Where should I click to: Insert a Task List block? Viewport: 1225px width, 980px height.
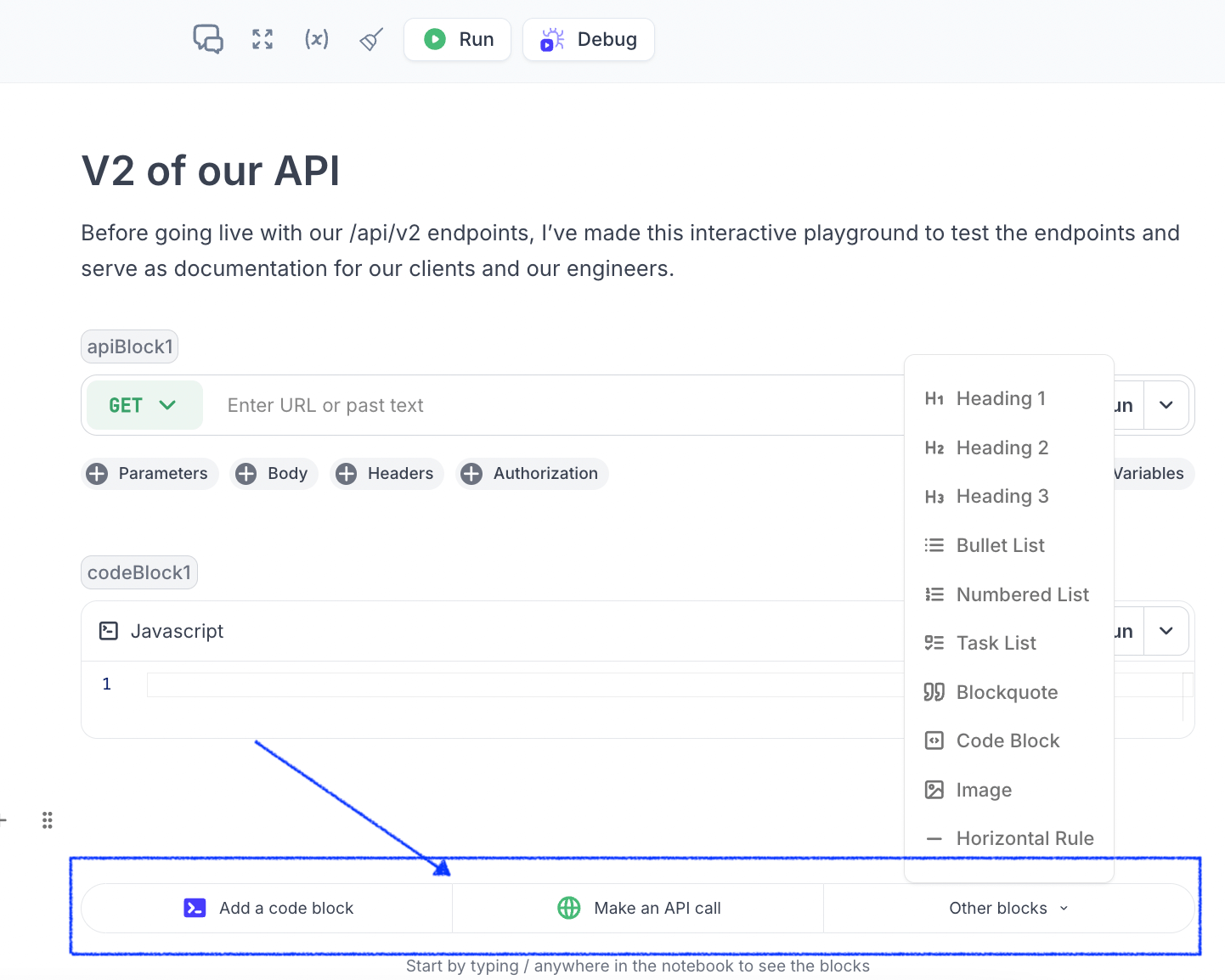[1009, 643]
